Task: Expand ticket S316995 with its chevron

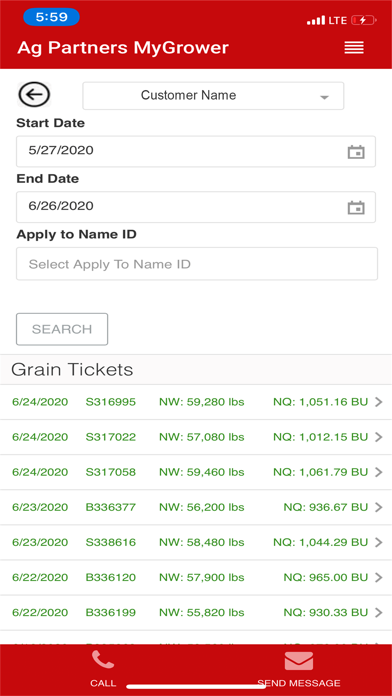Action: pyautogui.click(x=379, y=402)
